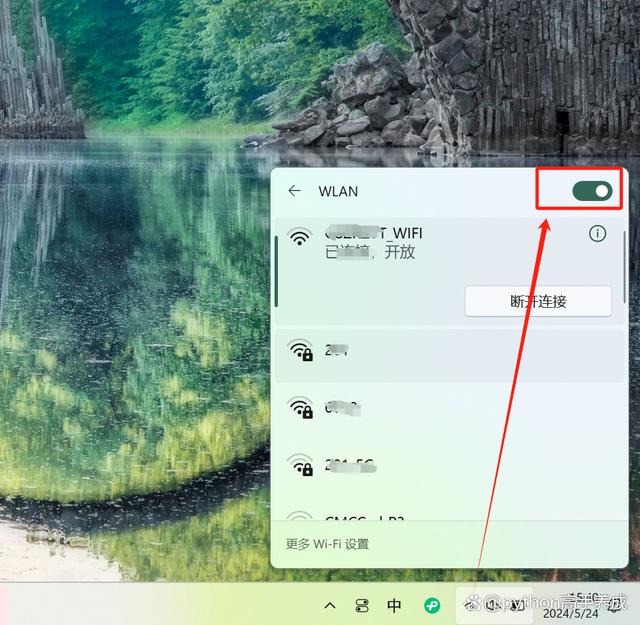
Task: Open the date 2024/5/24 clock area
Action: pyautogui.click(x=571, y=606)
